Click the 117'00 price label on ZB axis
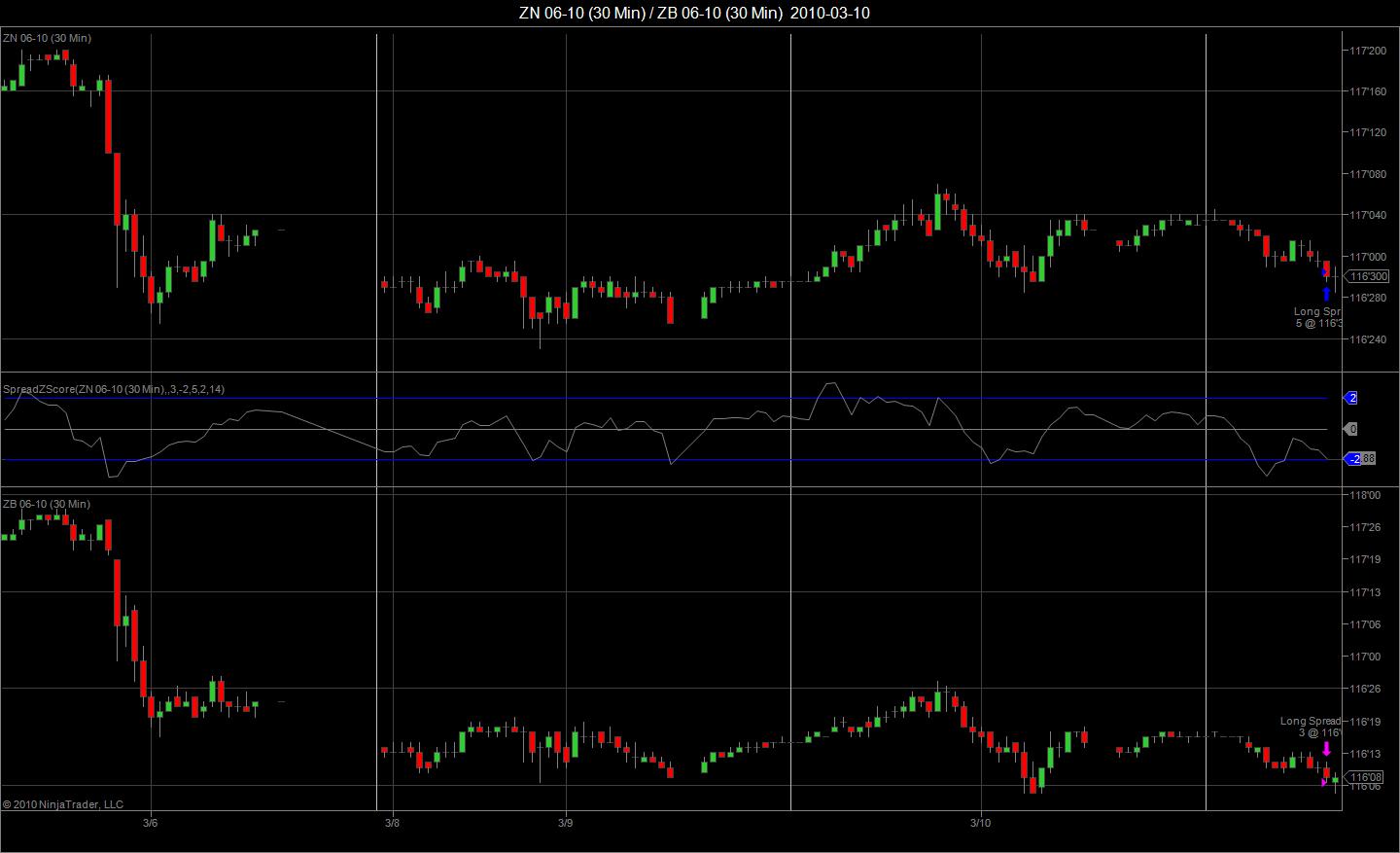The width and height of the screenshot is (1400, 853). (1365, 657)
